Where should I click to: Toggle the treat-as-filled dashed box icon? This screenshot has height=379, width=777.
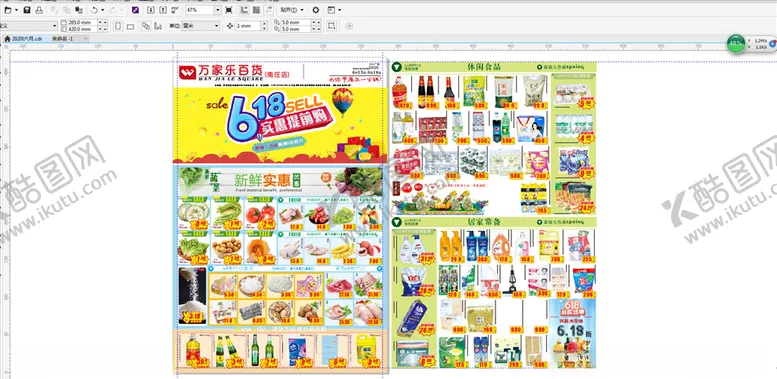point(332,26)
